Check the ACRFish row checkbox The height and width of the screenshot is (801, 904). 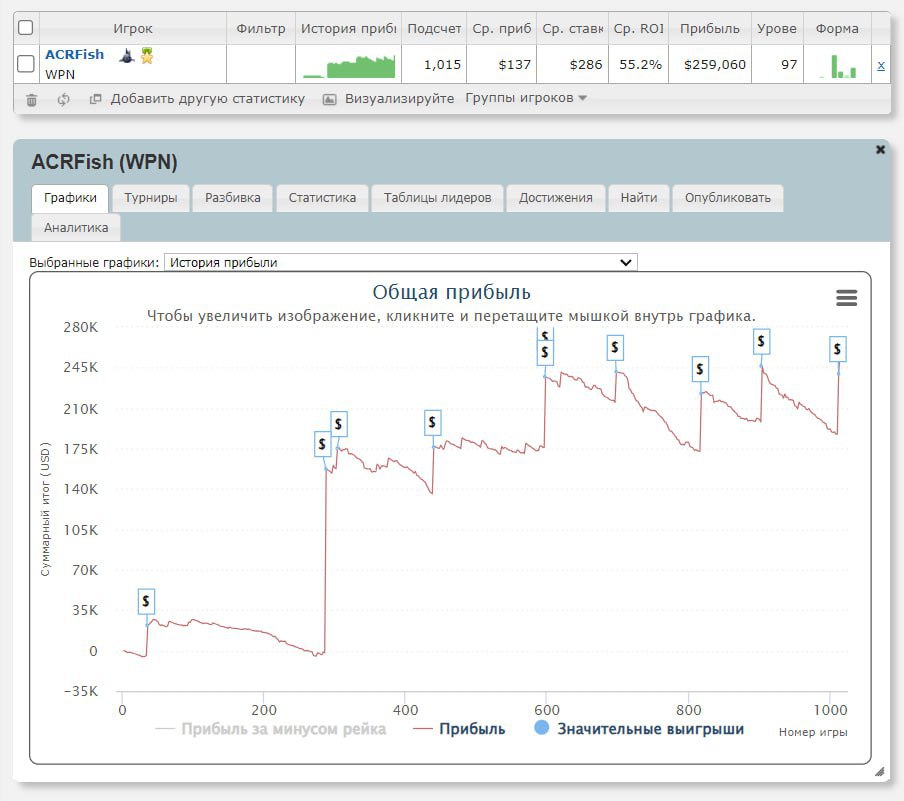click(x=26, y=64)
